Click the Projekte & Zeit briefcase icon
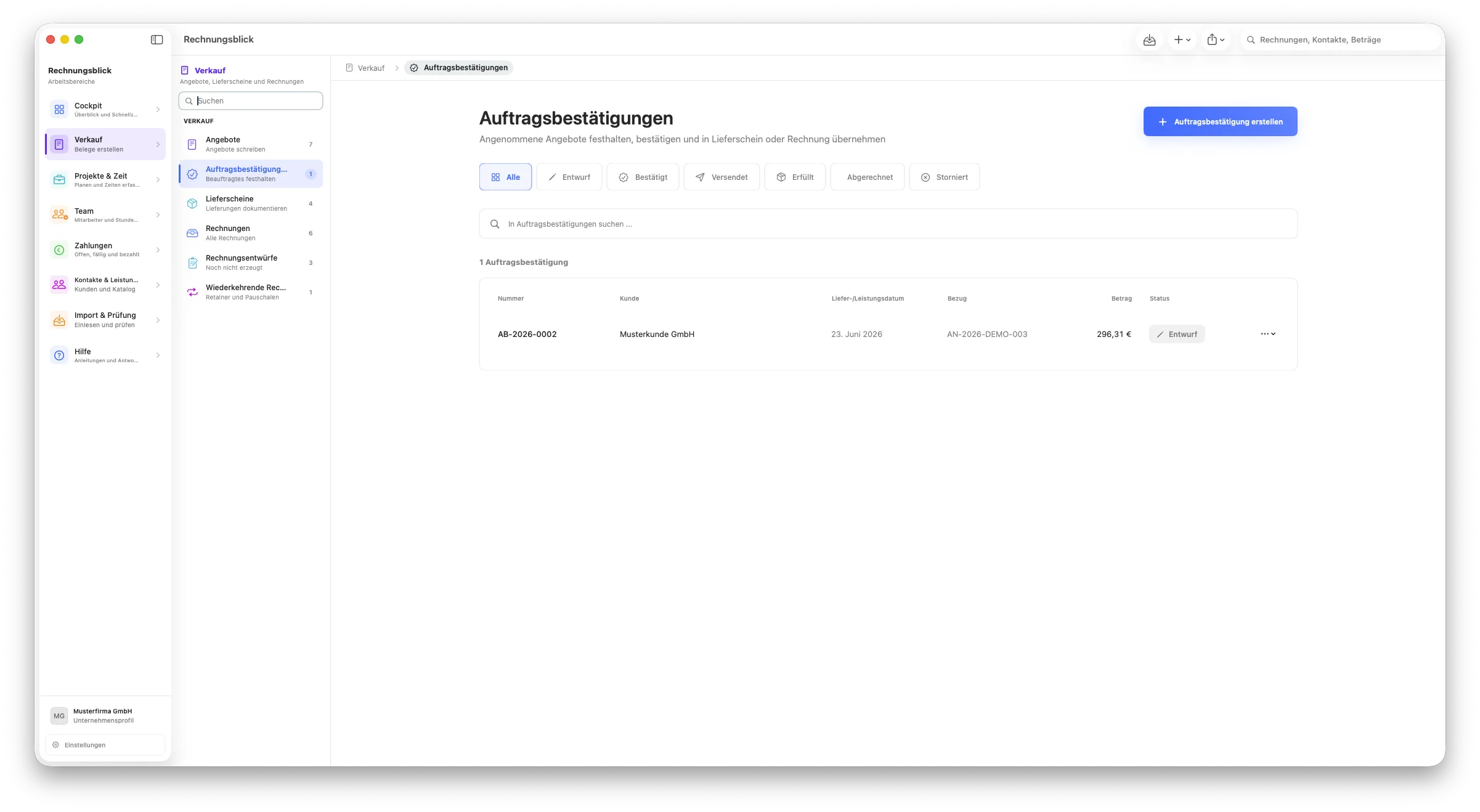Image resolution: width=1480 pixels, height=812 pixels. (59, 180)
